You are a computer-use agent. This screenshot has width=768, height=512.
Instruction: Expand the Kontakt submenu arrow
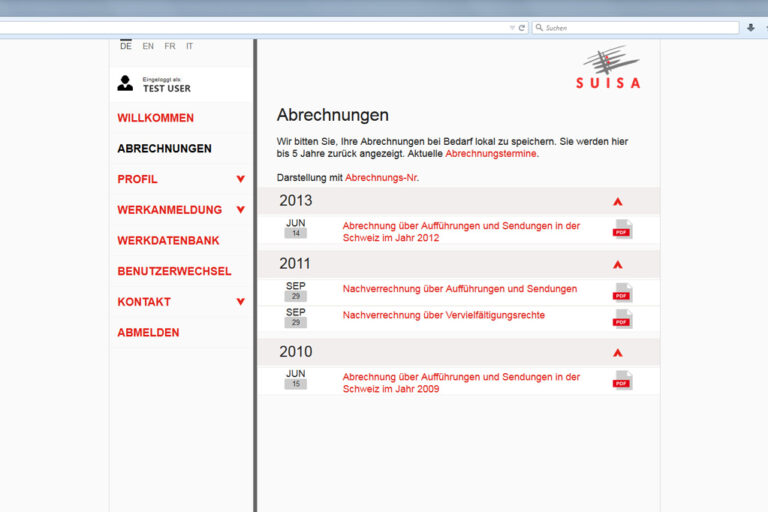point(240,302)
